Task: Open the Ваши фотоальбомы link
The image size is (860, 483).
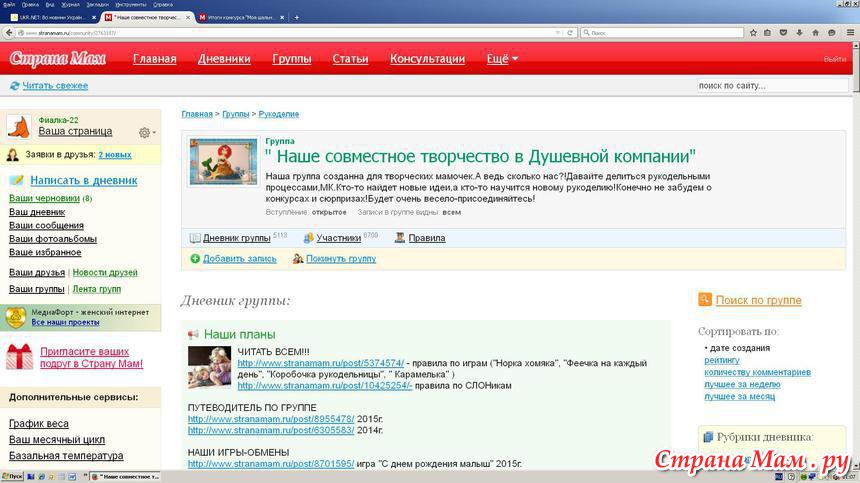Action: [x=52, y=239]
